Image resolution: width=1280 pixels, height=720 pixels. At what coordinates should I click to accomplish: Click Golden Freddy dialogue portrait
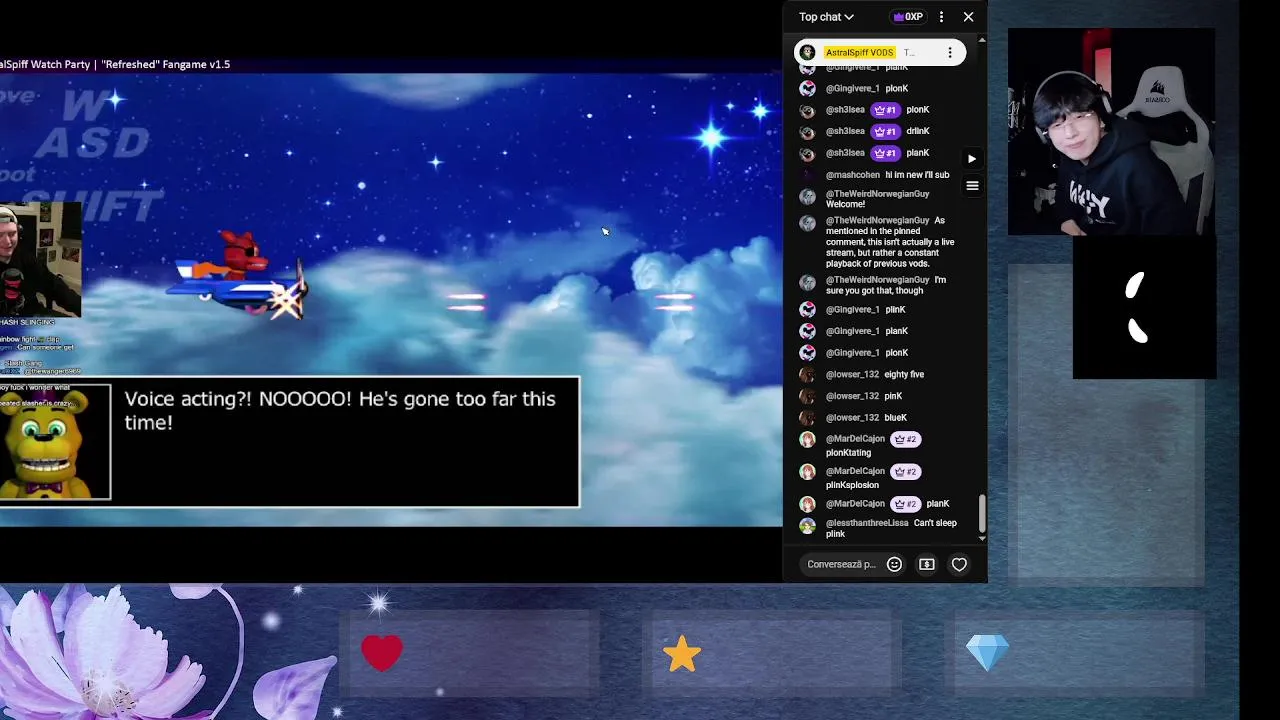(55, 442)
